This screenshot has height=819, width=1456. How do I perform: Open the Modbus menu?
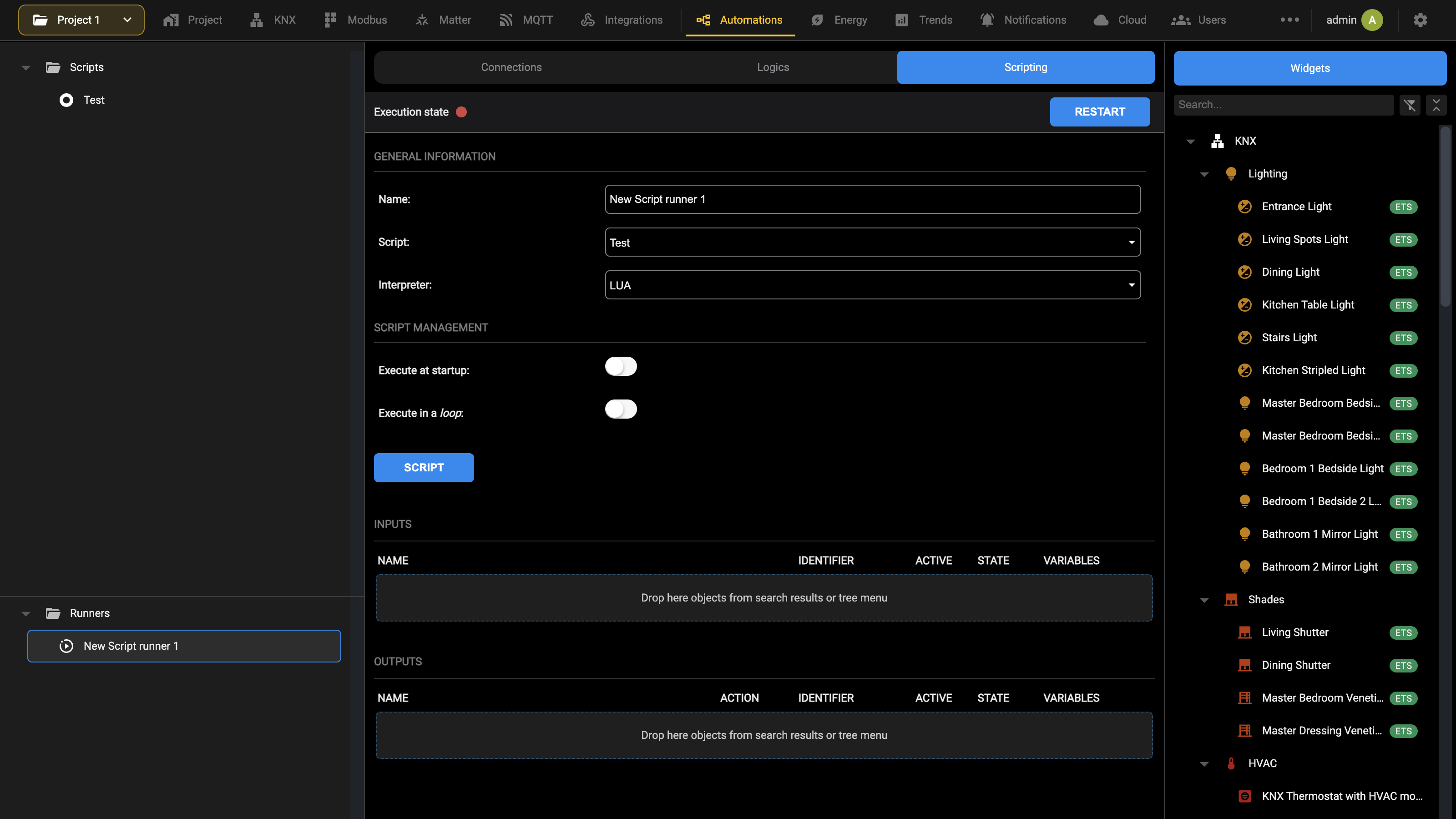coord(355,20)
